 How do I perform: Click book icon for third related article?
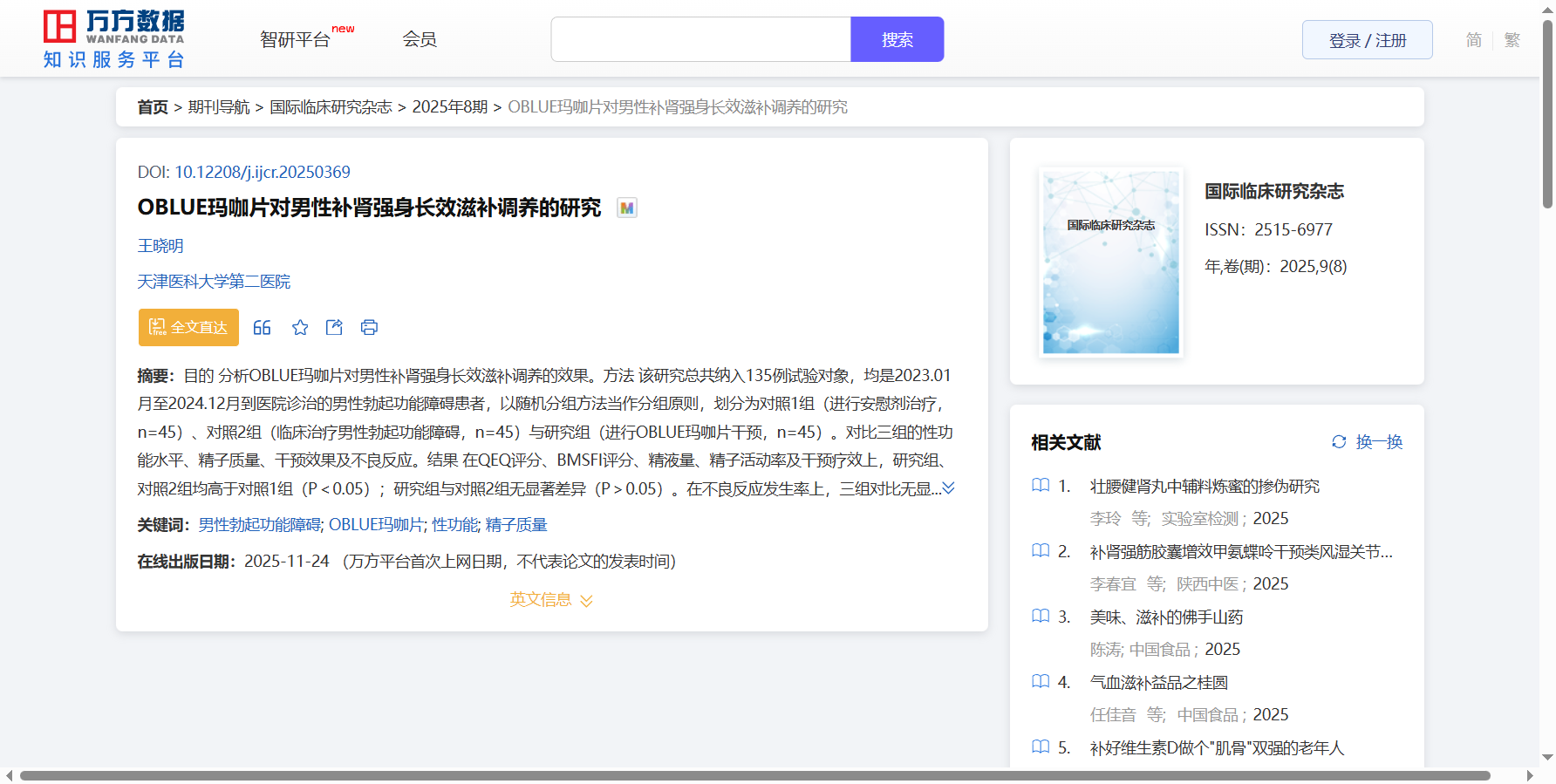tap(1041, 617)
